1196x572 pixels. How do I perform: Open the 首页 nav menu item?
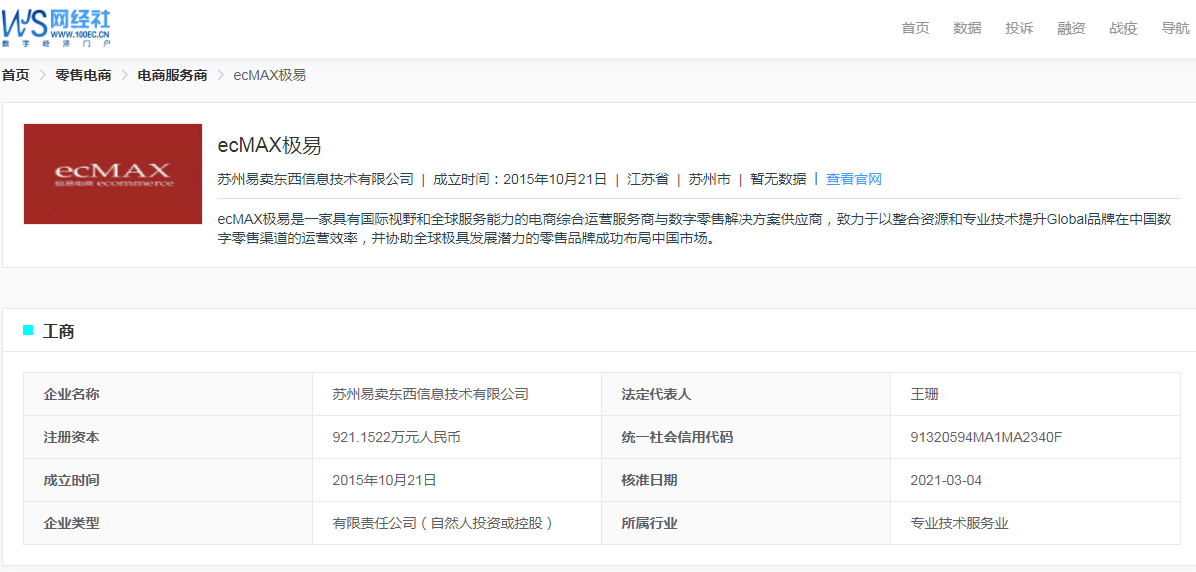[915, 29]
